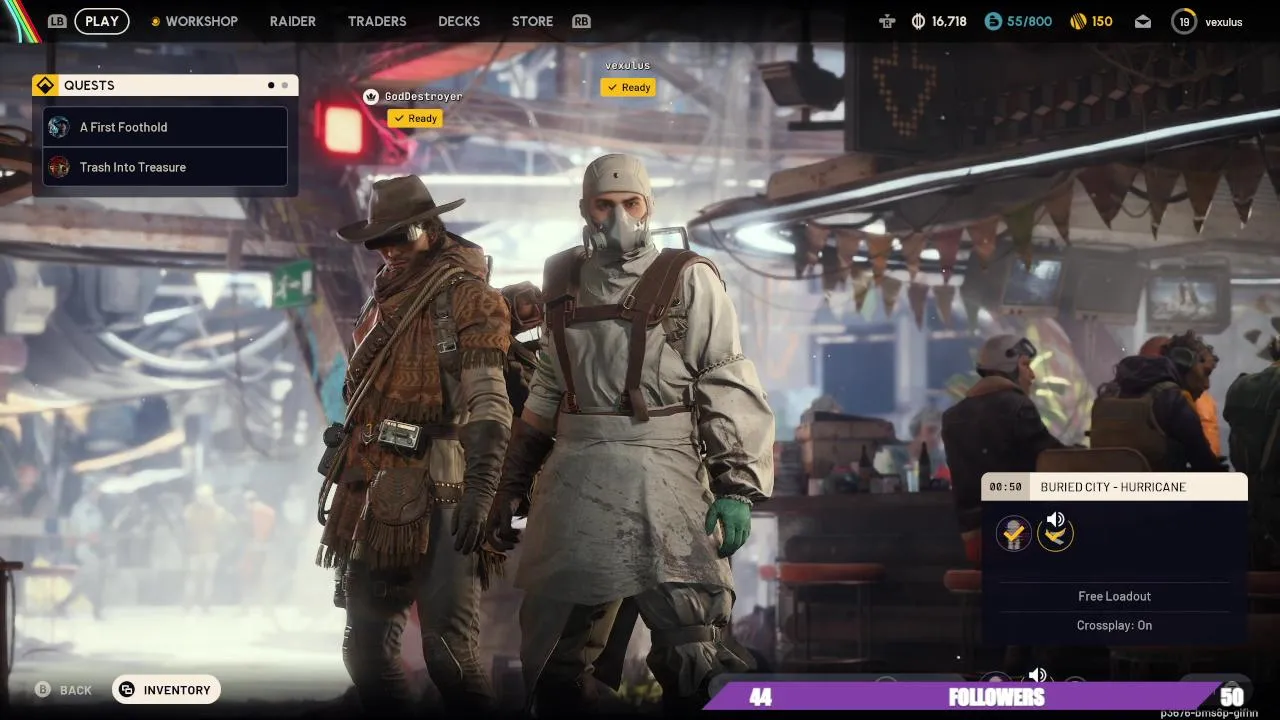
Task: Toggle vexulus's Ready status badge
Action: point(628,87)
